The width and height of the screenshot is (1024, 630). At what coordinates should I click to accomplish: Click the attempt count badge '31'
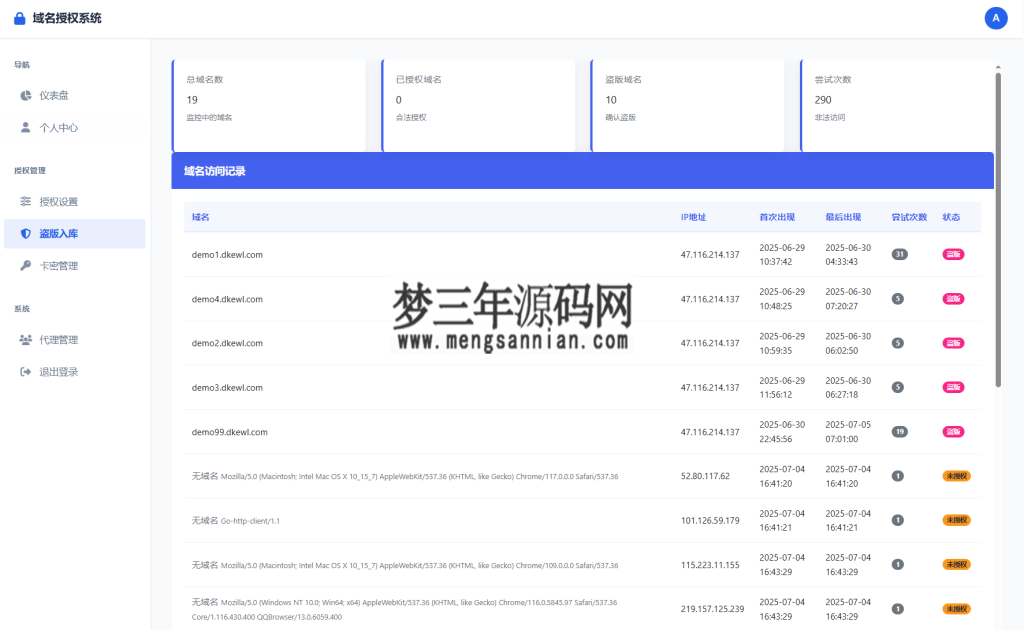pyautogui.click(x=899, y=254)
